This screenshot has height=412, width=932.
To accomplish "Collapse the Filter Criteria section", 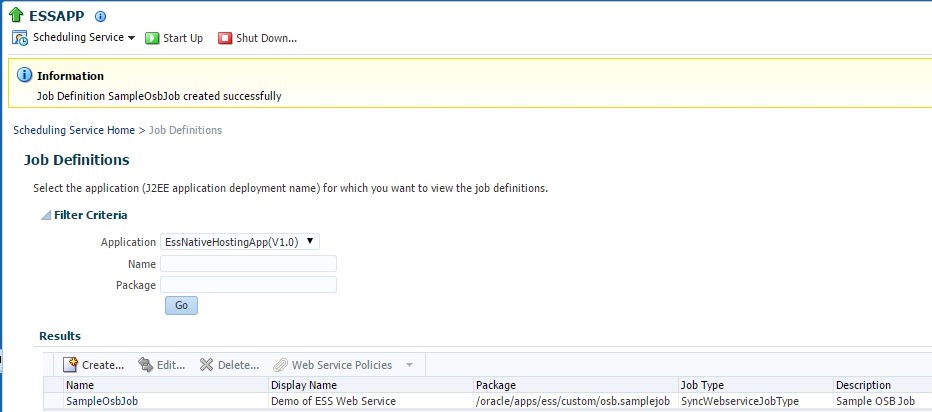I will (45, 215).
